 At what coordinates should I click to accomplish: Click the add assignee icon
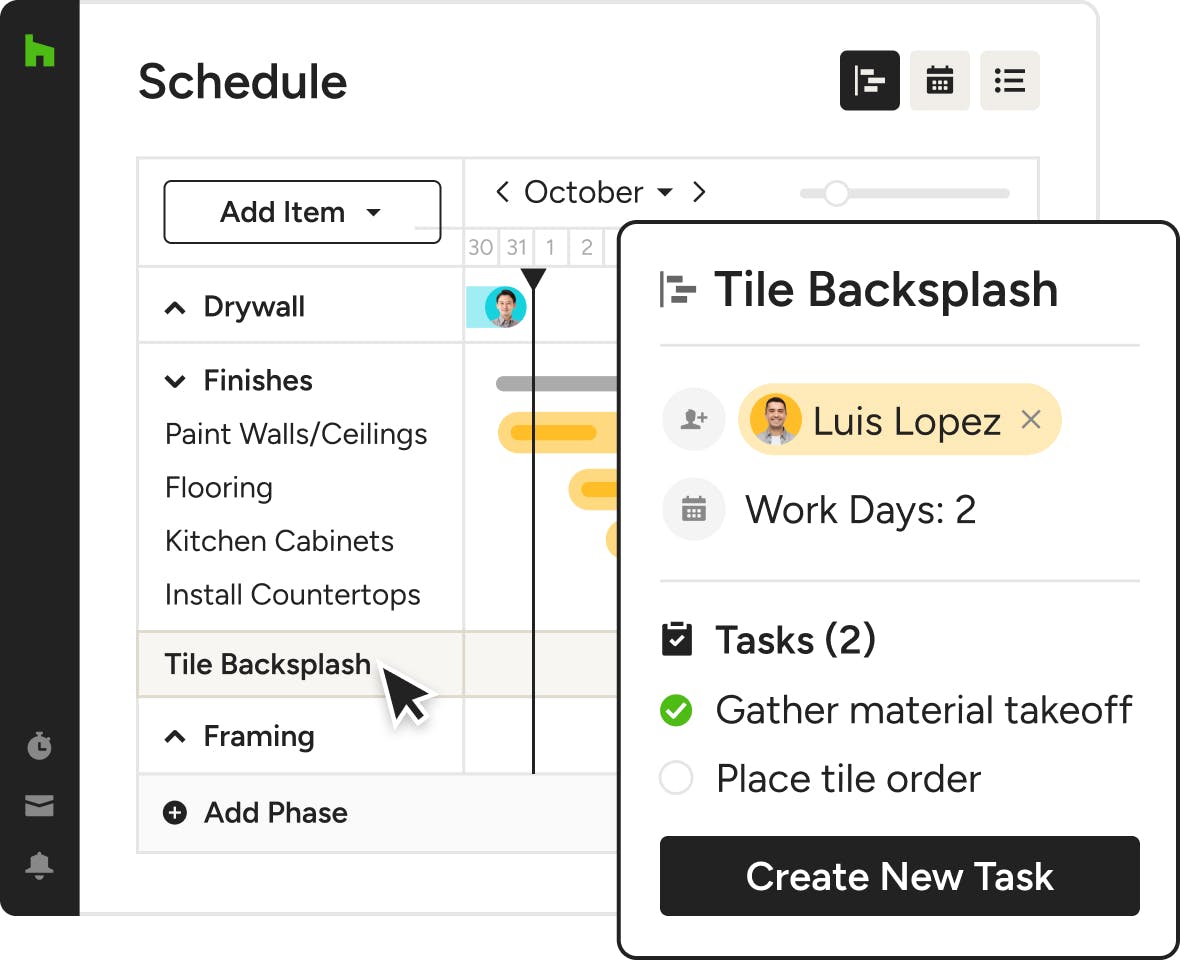coord(693,420)
